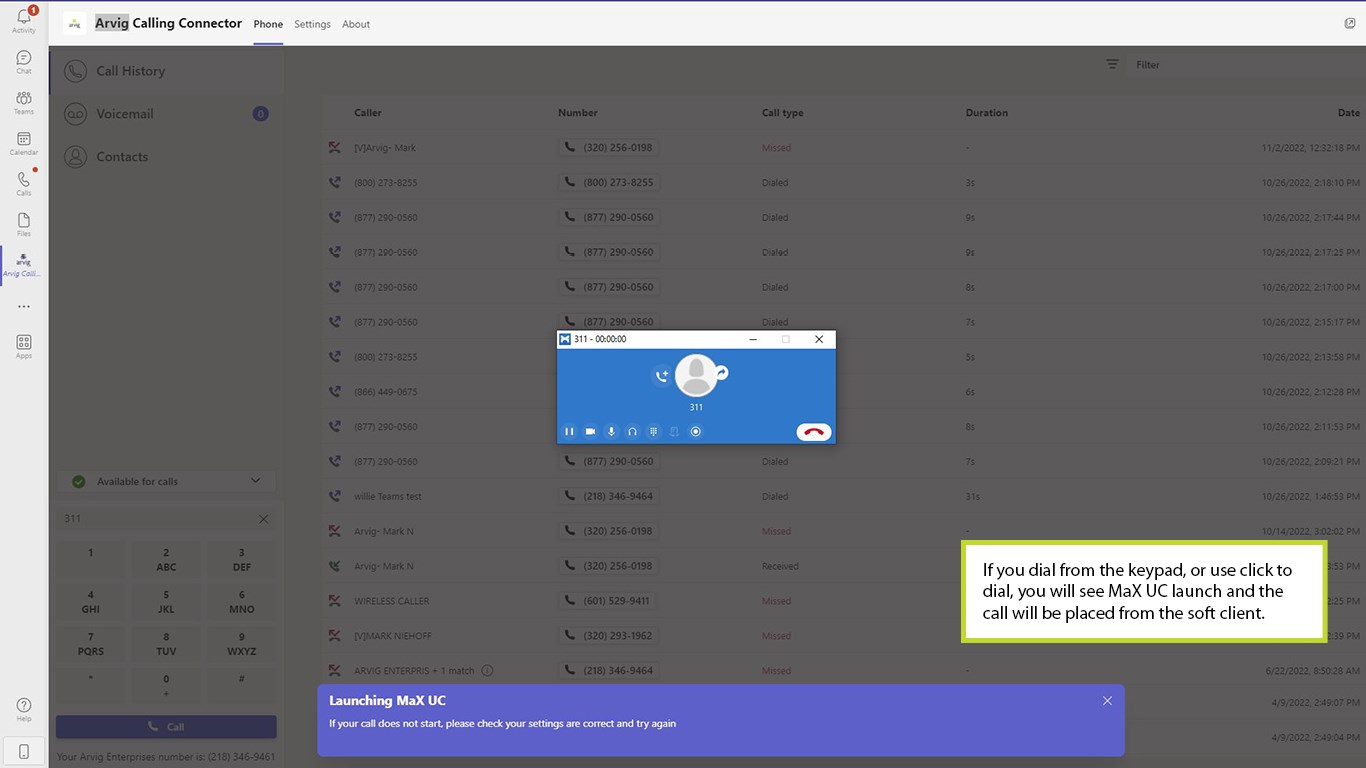Open Help in Teams sidebar
Screen dimensions: 1366x768
[x=24, y=710]
